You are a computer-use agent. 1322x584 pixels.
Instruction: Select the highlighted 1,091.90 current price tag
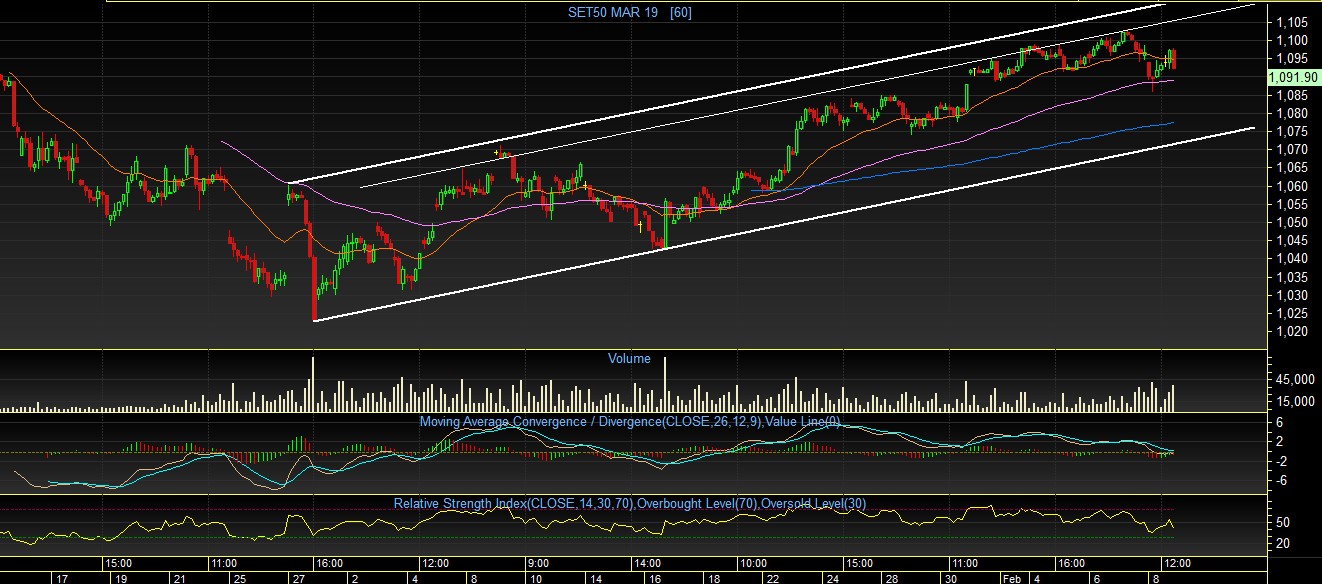pyautogui.click(x=1293, y=77)
